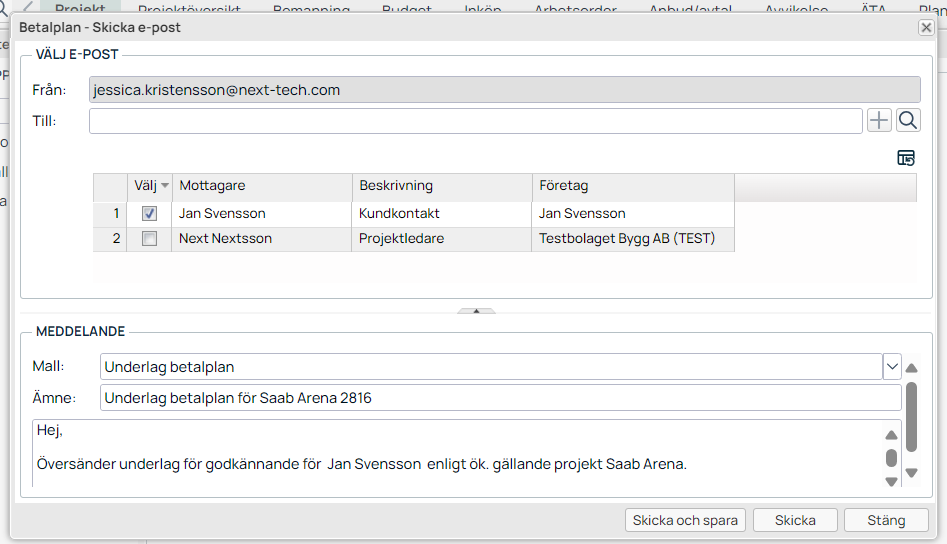Image resolution: width=947 pixels, height=544 pixels.
Task: Sort by the Företag column header
Action: click(x=633, y=186)
